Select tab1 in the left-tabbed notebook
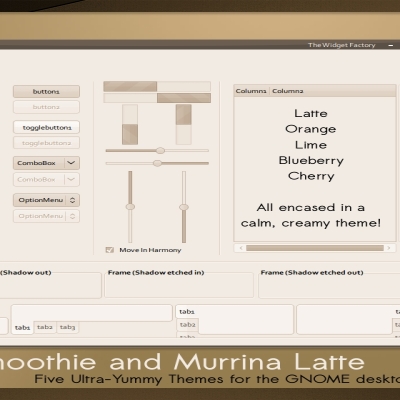Screen dimensions: 400x400 [187, 312]
